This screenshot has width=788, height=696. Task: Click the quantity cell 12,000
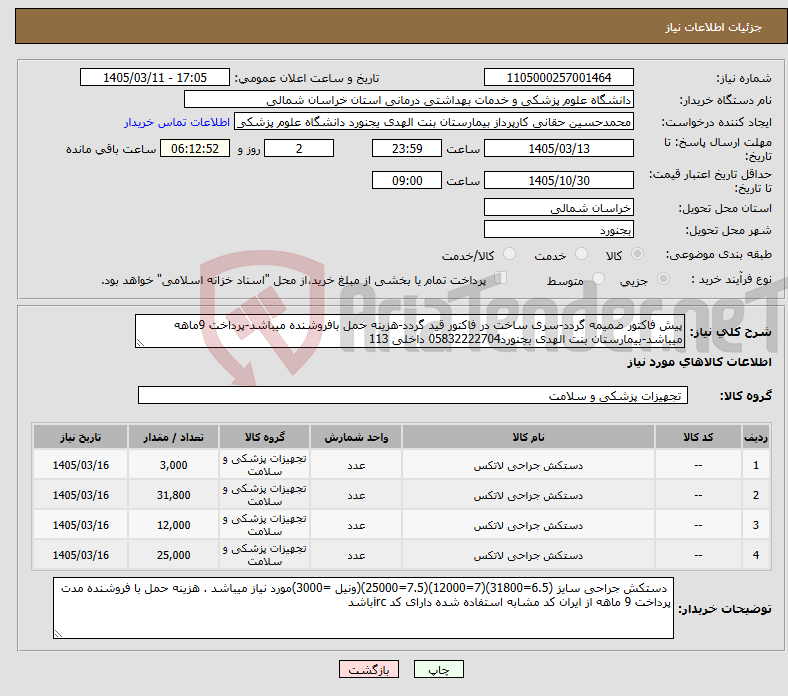click(173, 525)
